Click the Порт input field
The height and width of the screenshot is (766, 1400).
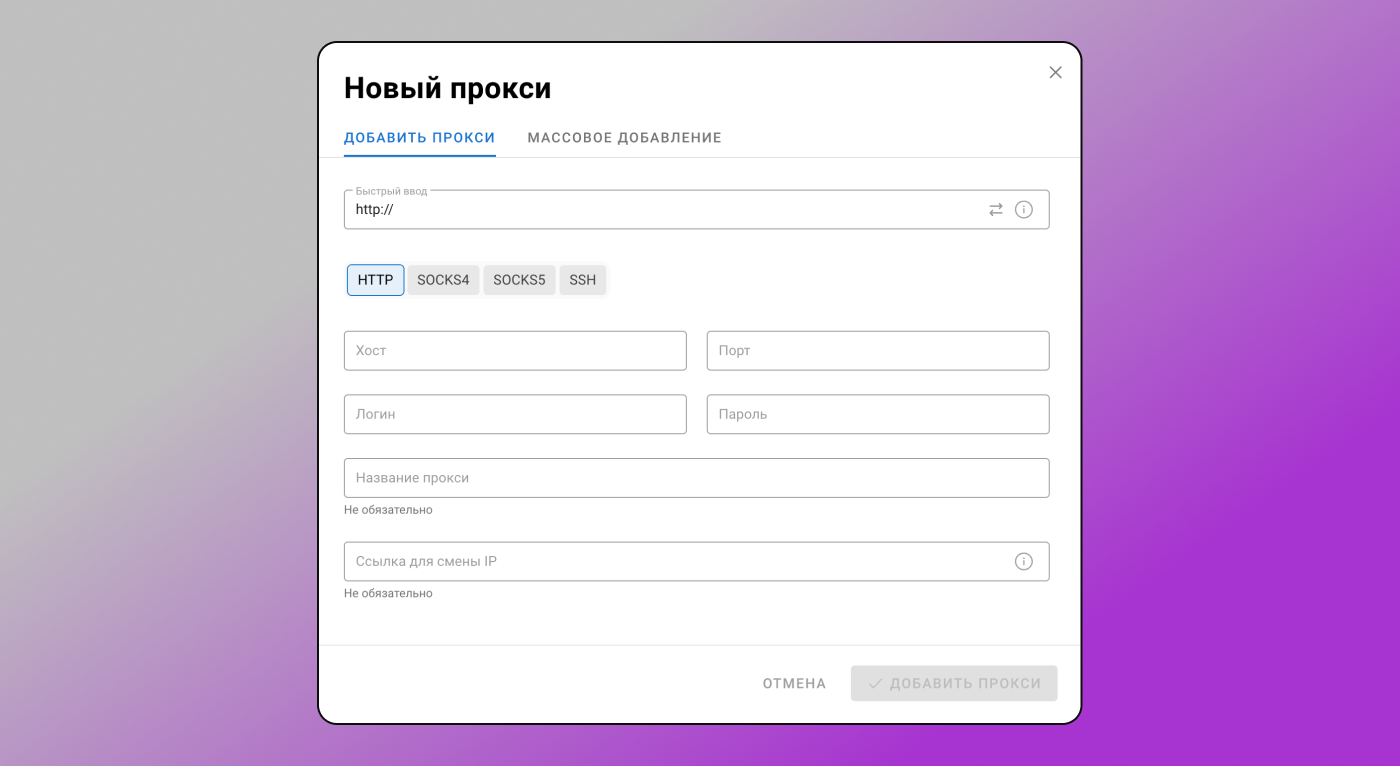pyautogui.click(x=877, y=350)
